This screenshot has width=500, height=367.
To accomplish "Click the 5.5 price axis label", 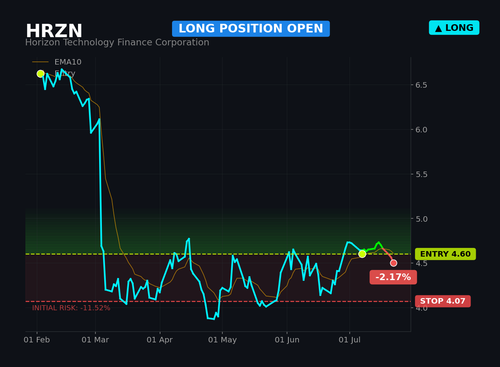I will [x=421, y=175].
